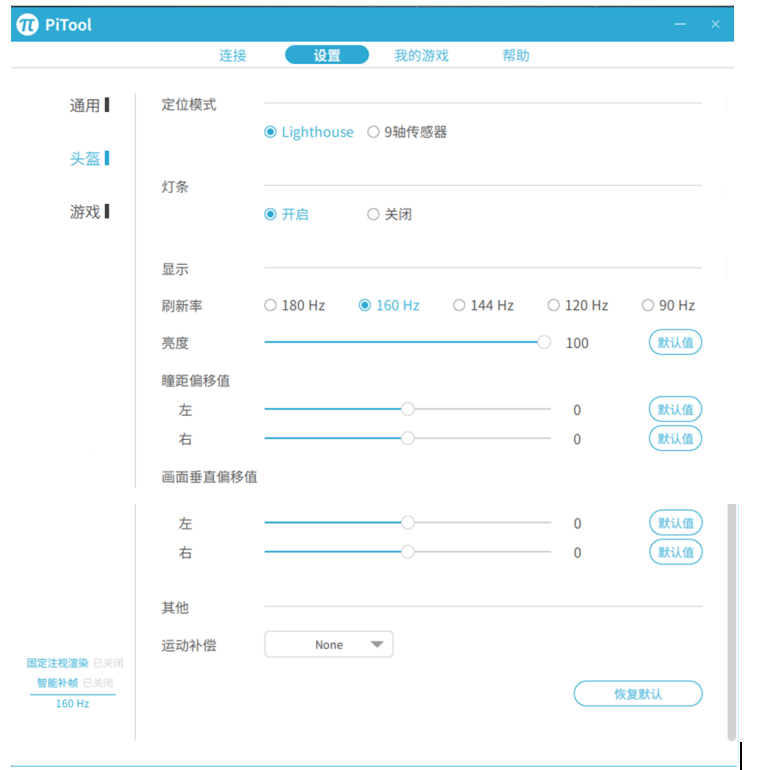Open the 连接 tab
The width and height of the screenshot is (761, 770).
click(x=233, y=55)
